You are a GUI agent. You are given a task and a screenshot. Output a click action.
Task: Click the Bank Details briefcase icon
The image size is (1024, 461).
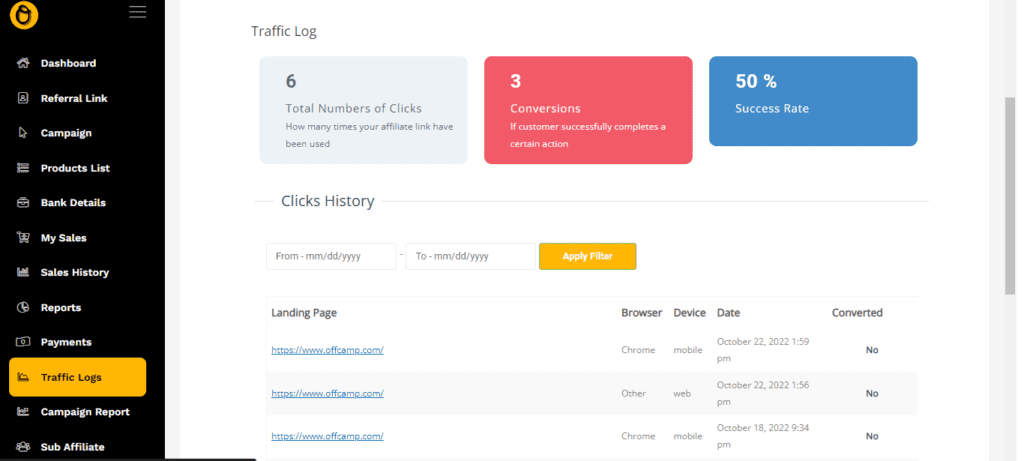(23, 203)
